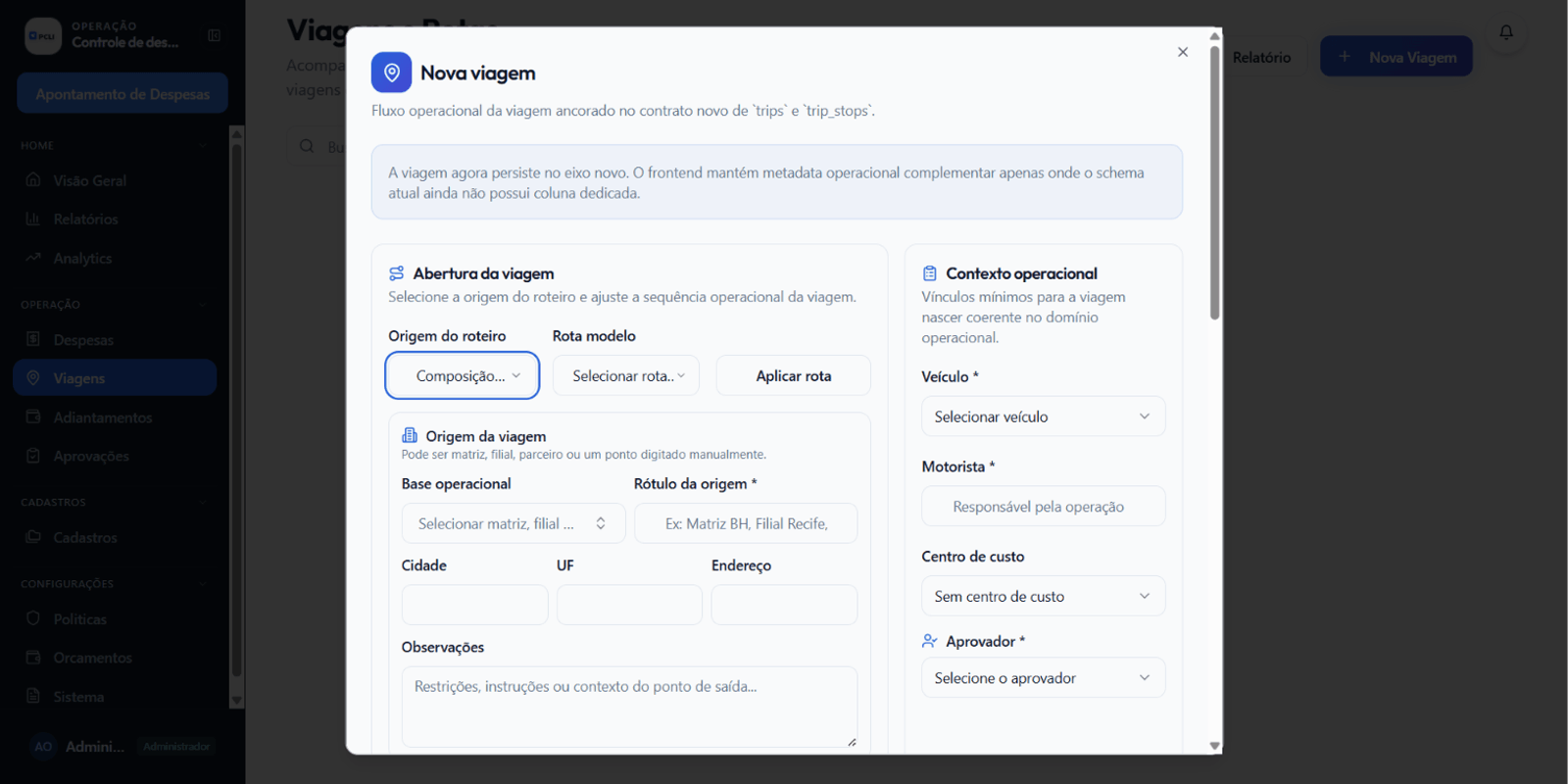Image resolution: width=1568 pixels, height=784 pixels.
Task: Expand the Selecionar veículo dropdown
Action: tap(1043, 416)
